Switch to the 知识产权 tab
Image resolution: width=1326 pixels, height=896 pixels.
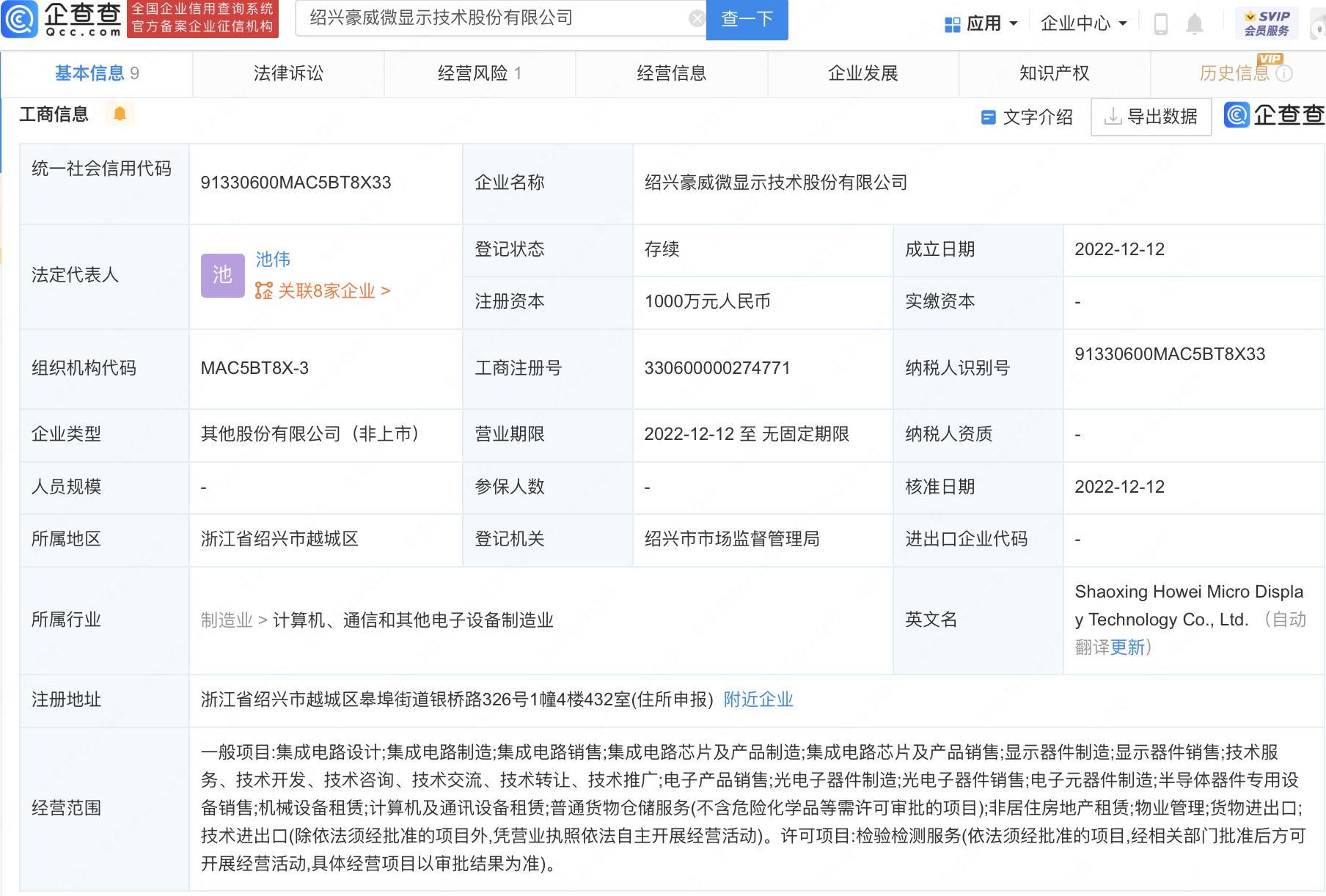1054,73
